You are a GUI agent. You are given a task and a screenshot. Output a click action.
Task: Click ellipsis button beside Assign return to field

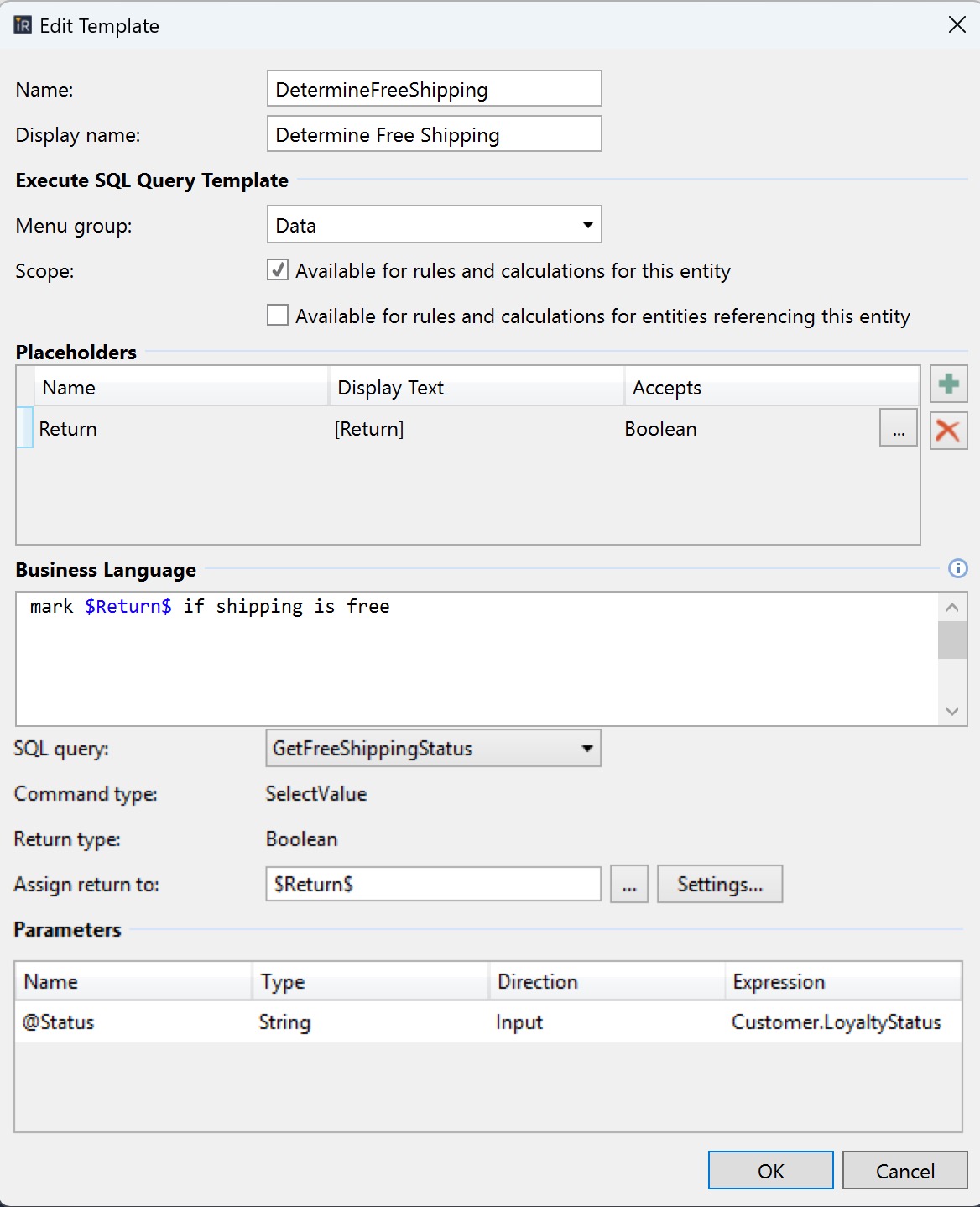(x=629, y=885)
